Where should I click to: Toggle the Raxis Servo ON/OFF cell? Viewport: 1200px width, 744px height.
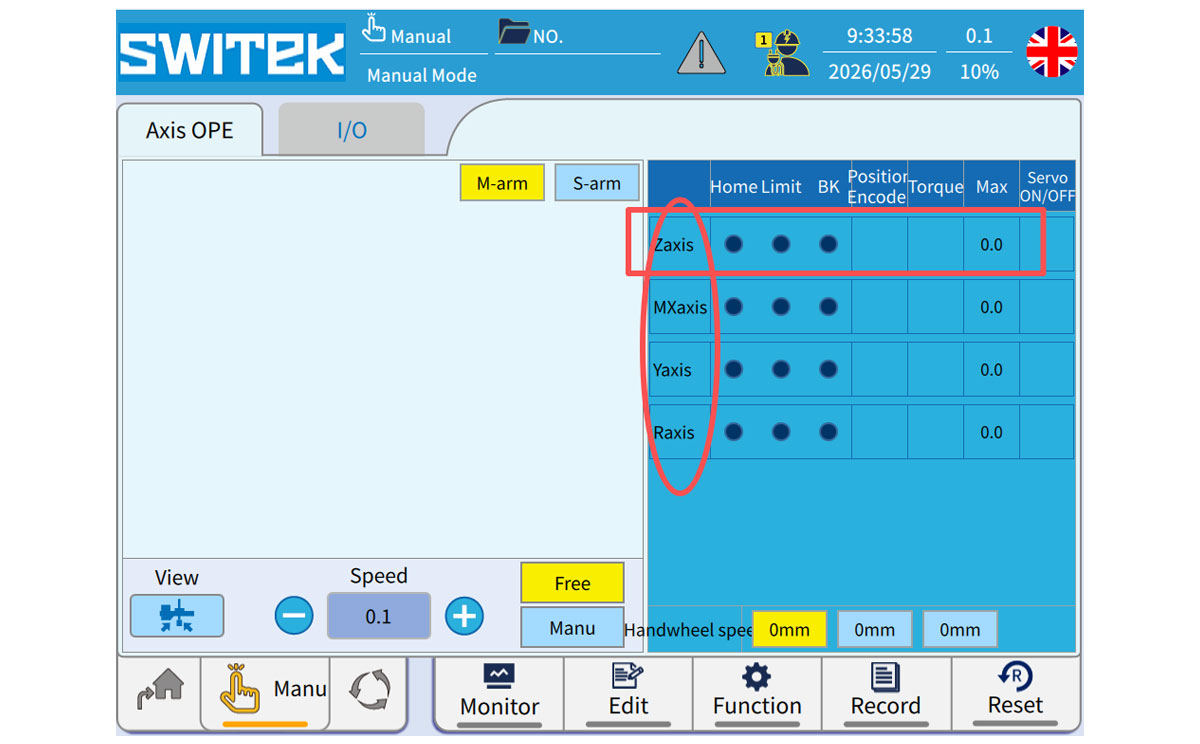pos(1047,432)
